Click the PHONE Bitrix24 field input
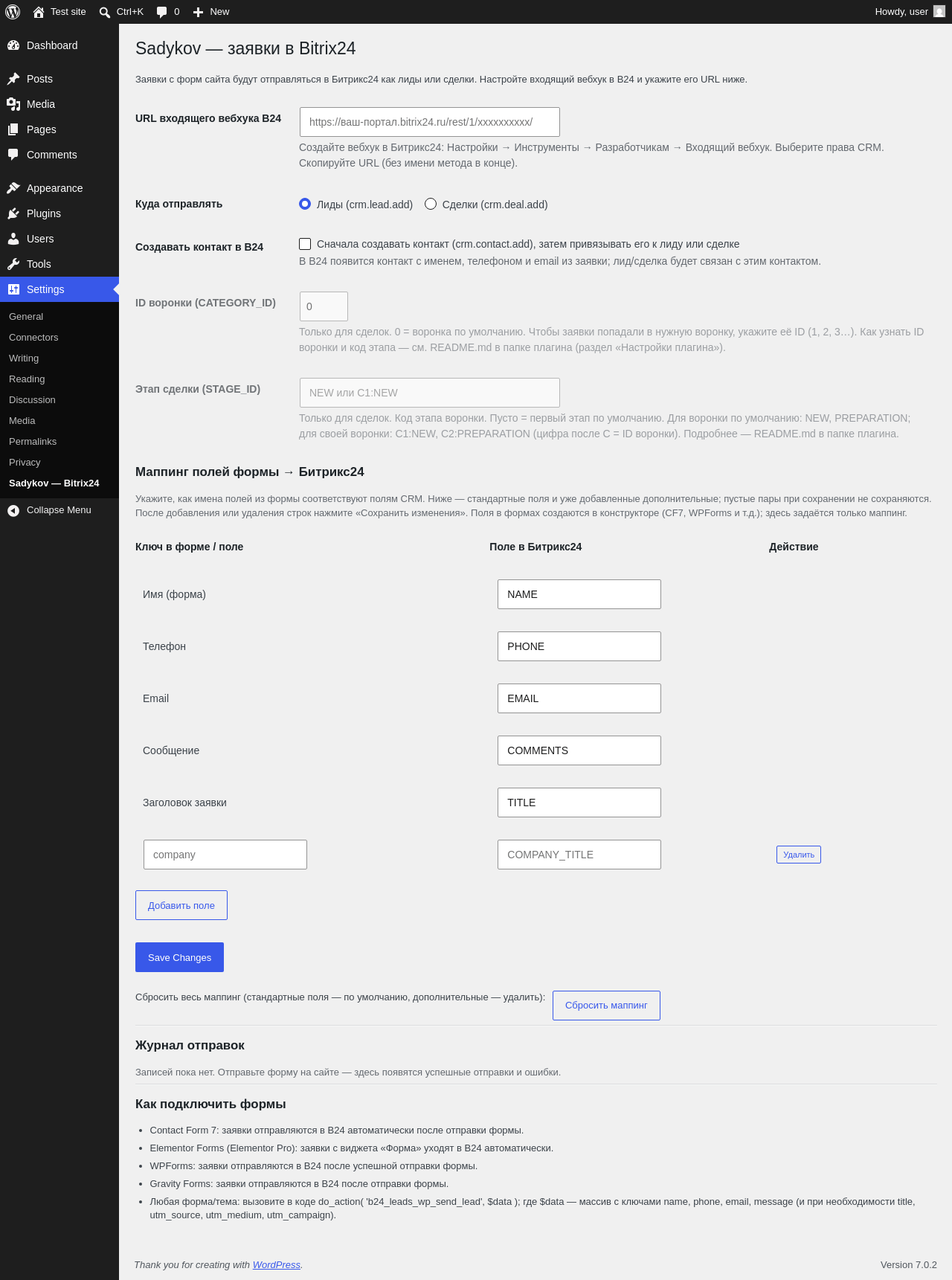This screenshot has width=952, height=1280. 579,646
